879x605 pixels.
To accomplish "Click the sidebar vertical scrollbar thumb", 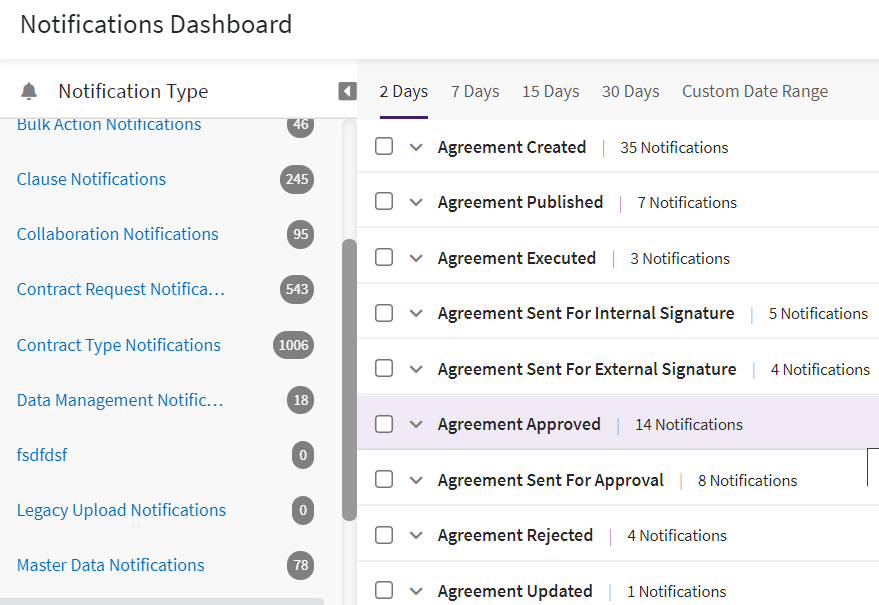I will (x=349, y=380).
